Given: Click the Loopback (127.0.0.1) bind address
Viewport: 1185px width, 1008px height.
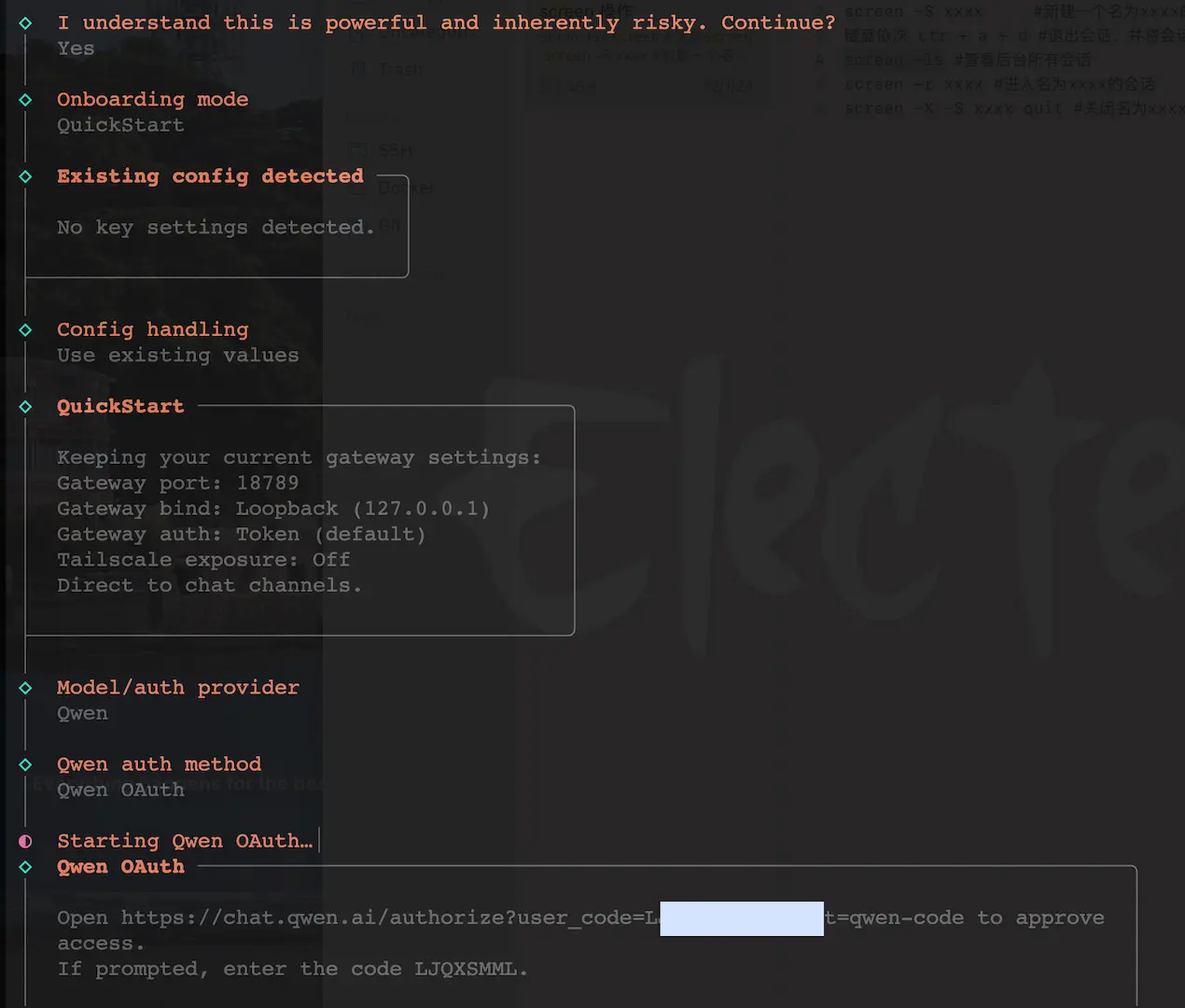Looking at the screenshot, I should pyautogui.click(x=362, y=509).
